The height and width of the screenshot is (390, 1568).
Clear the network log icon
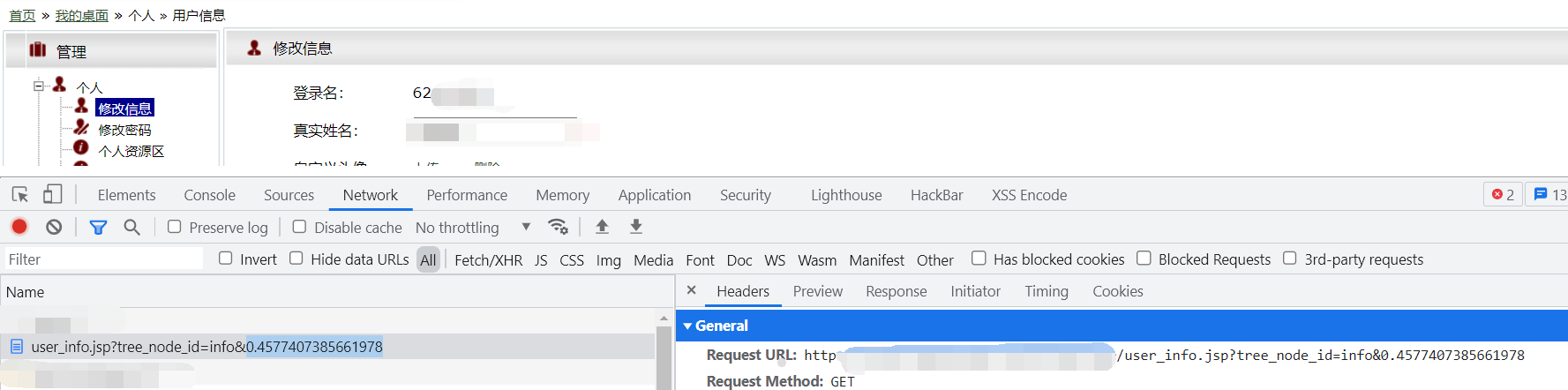tap(54, 227)
